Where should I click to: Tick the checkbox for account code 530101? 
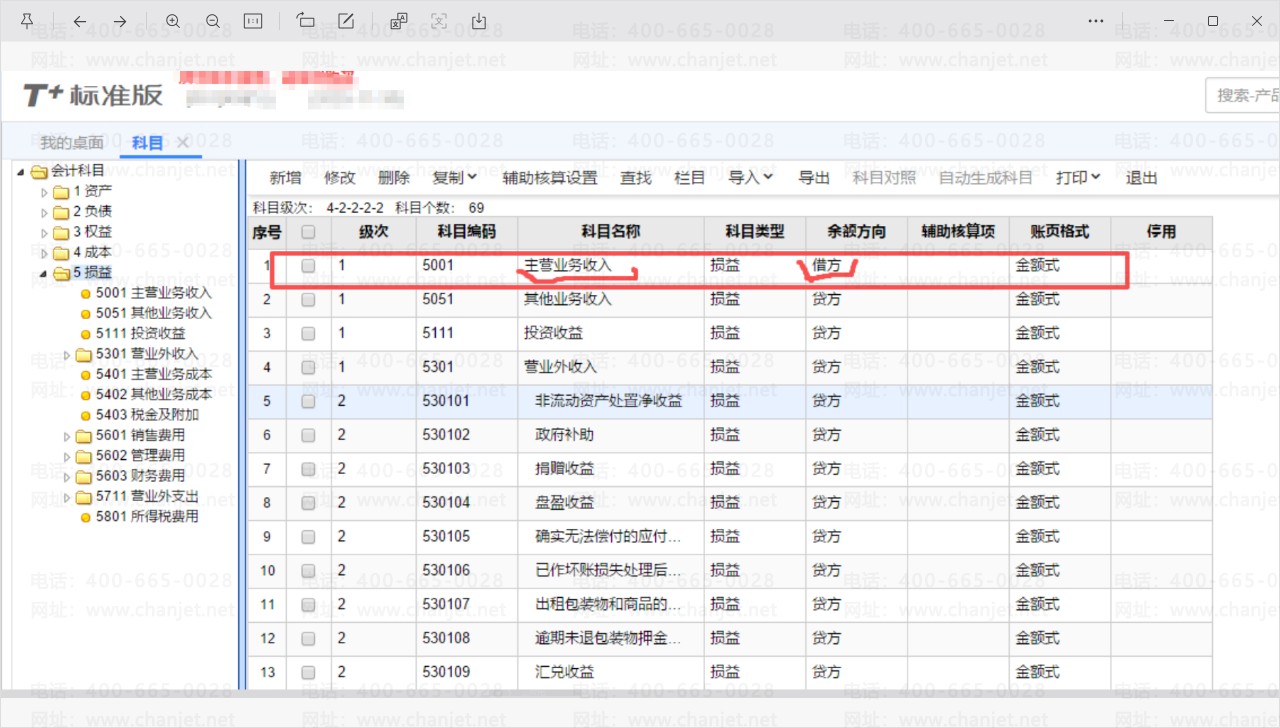coord(308,401)
